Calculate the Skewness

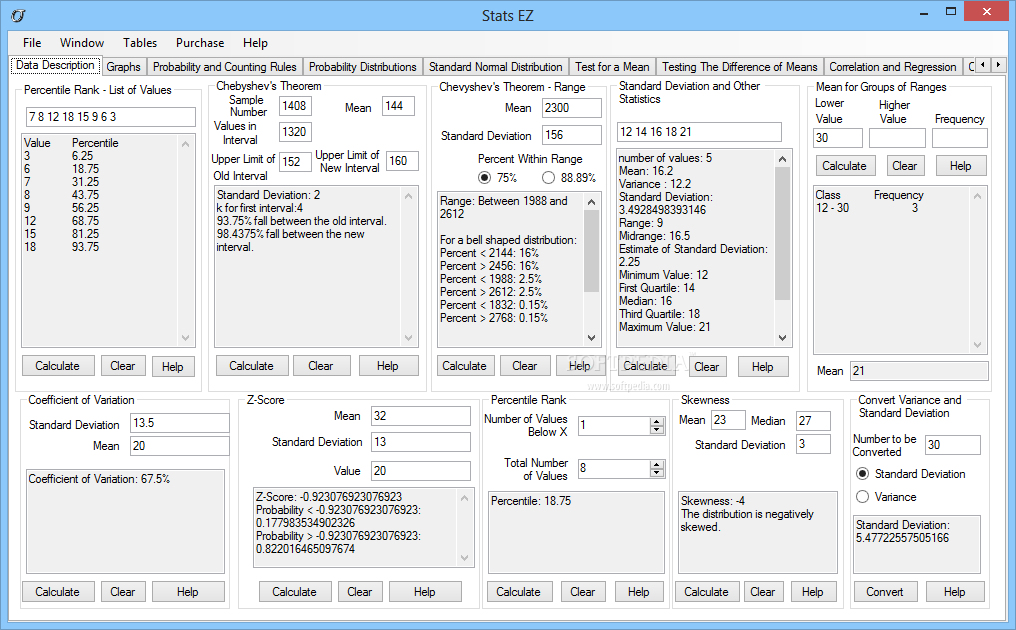(x=706, y=592)
